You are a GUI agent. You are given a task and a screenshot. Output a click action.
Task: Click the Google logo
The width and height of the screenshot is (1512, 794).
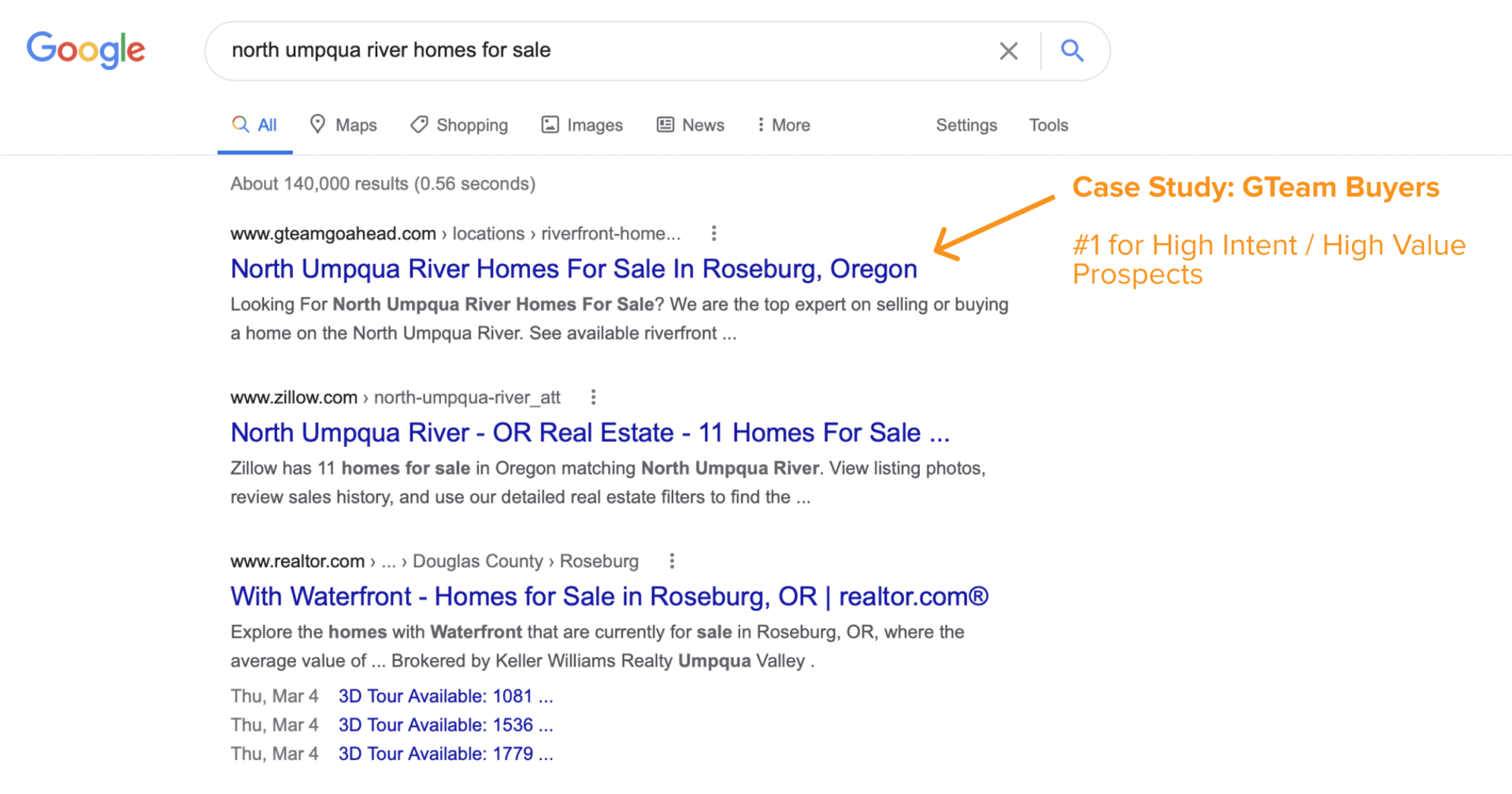86,50
